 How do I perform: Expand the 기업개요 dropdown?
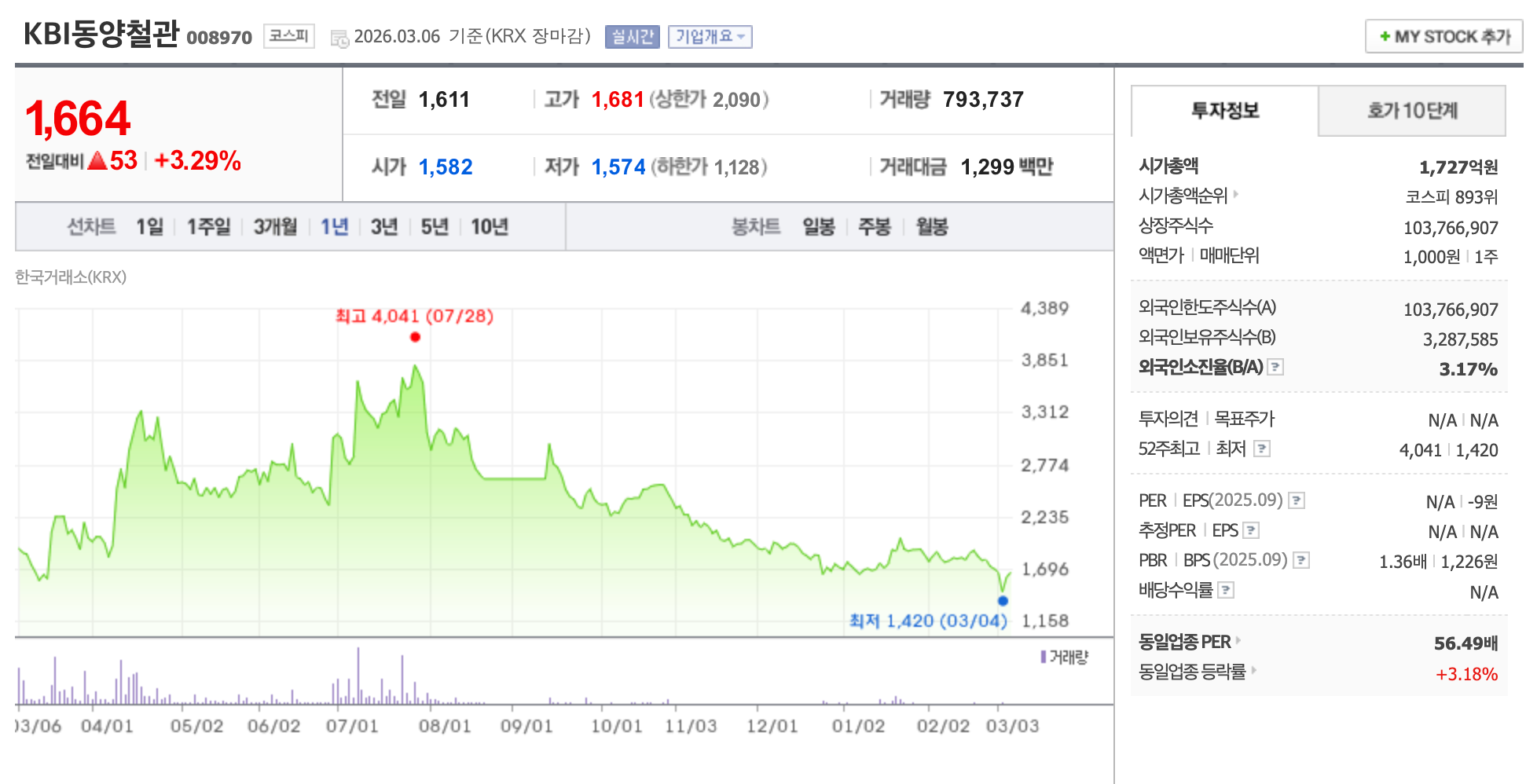point(710,37)
